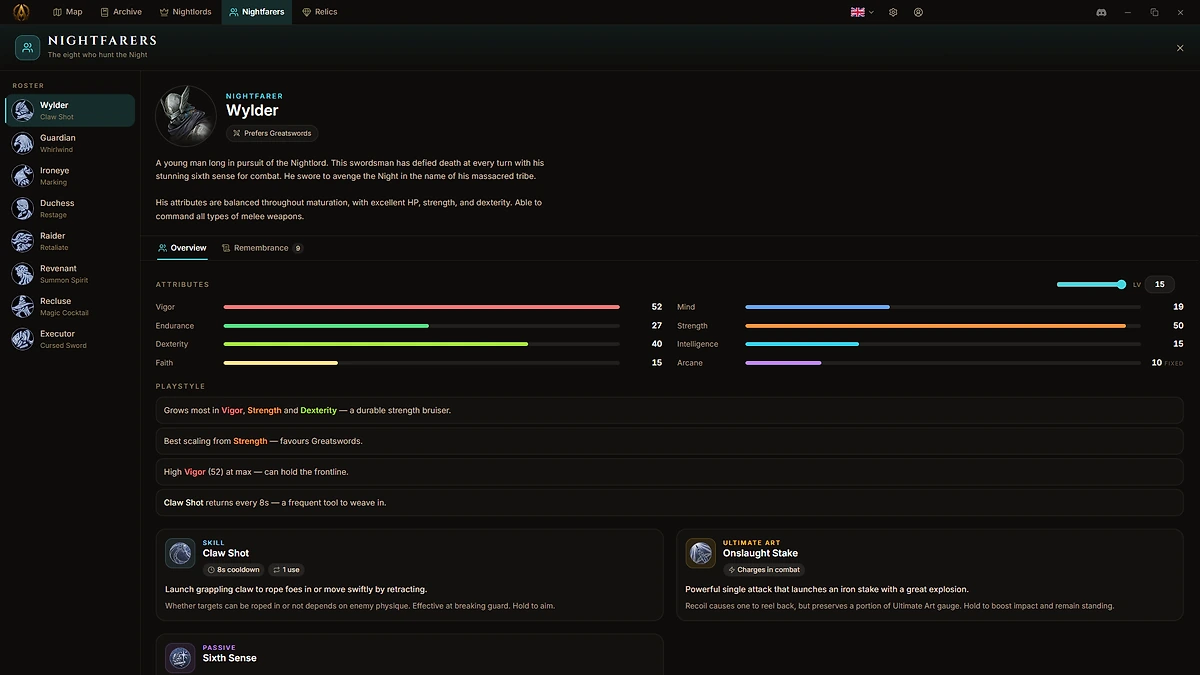Select Executor in the roster
Image resolution: width=1200 pixels, height=675 pixels.
click(x=70, y=339)
